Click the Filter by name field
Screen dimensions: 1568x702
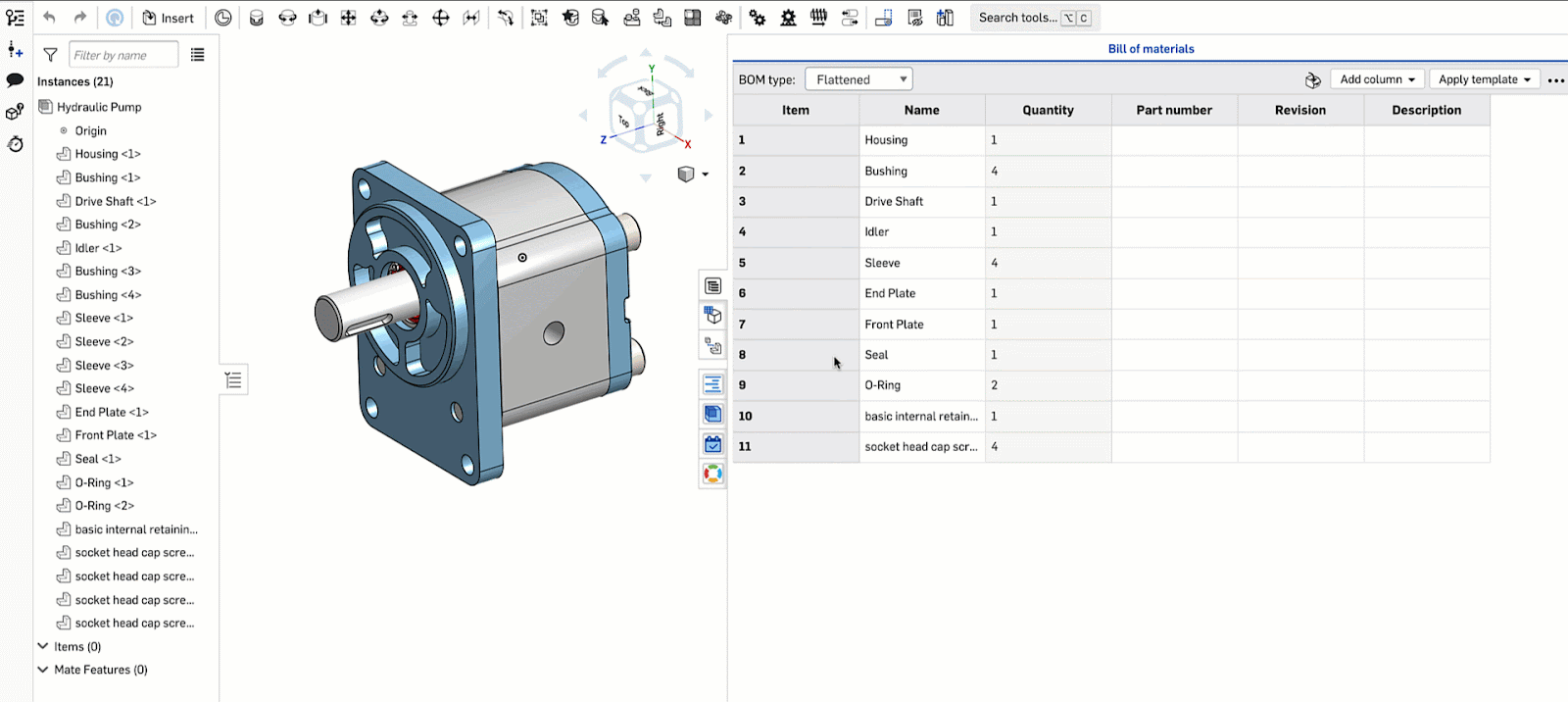[x=123, y=55]
